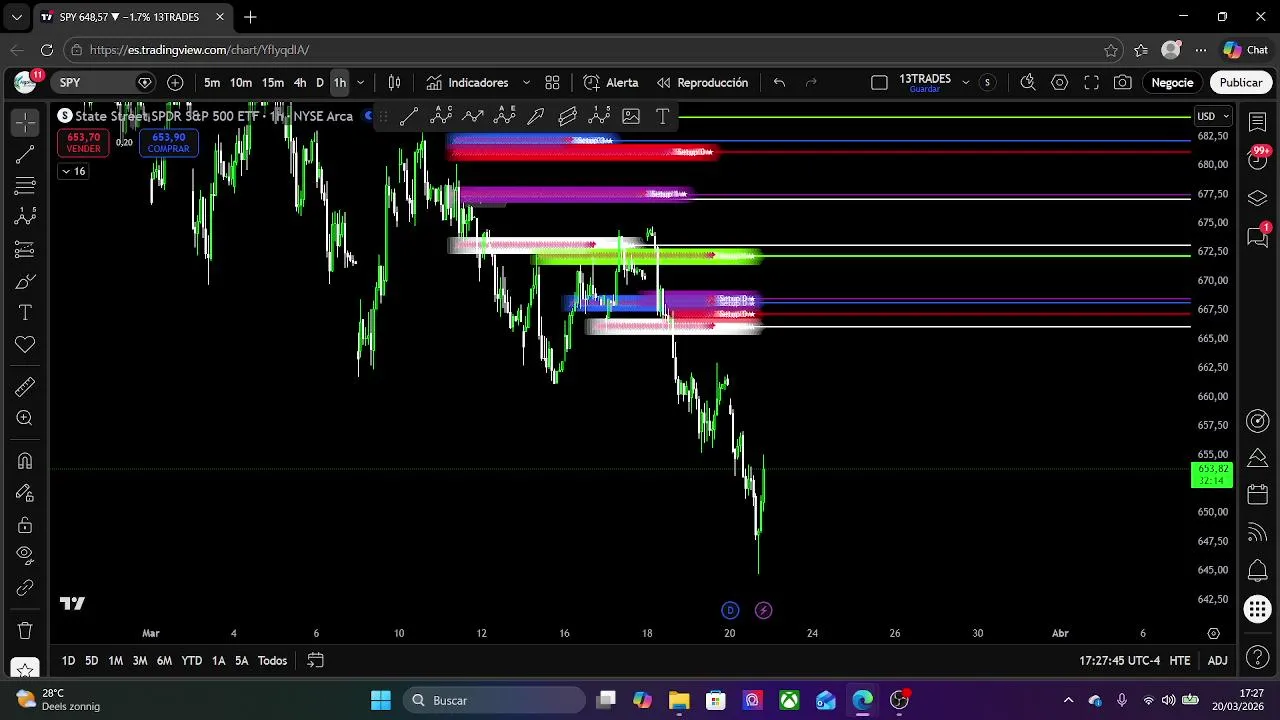Select the ruler measure tool
This screenshot has height=720, width=1280.
(x=25, y=387)
